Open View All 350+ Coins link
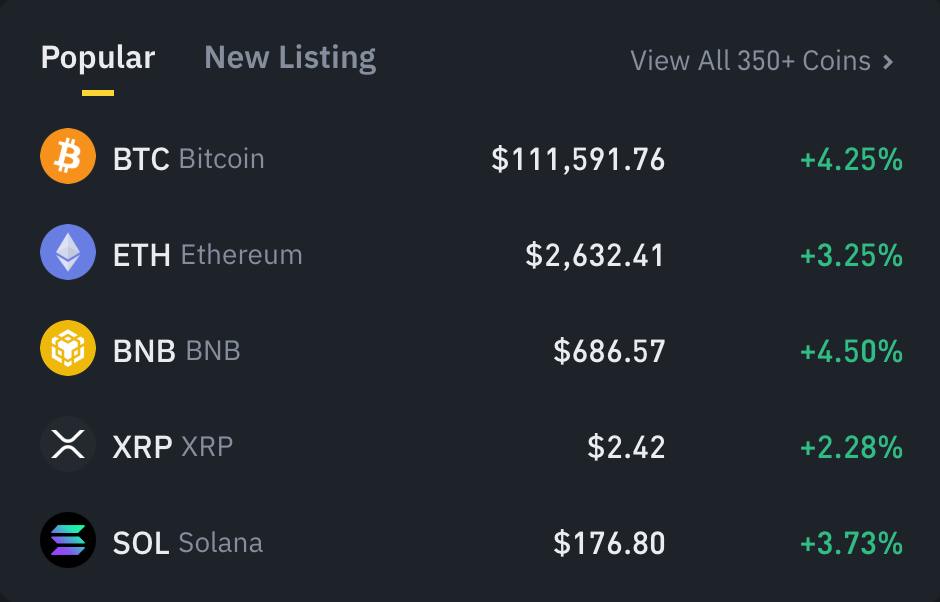Viewport: 940px width, 602px height. (x=762, y=61)
